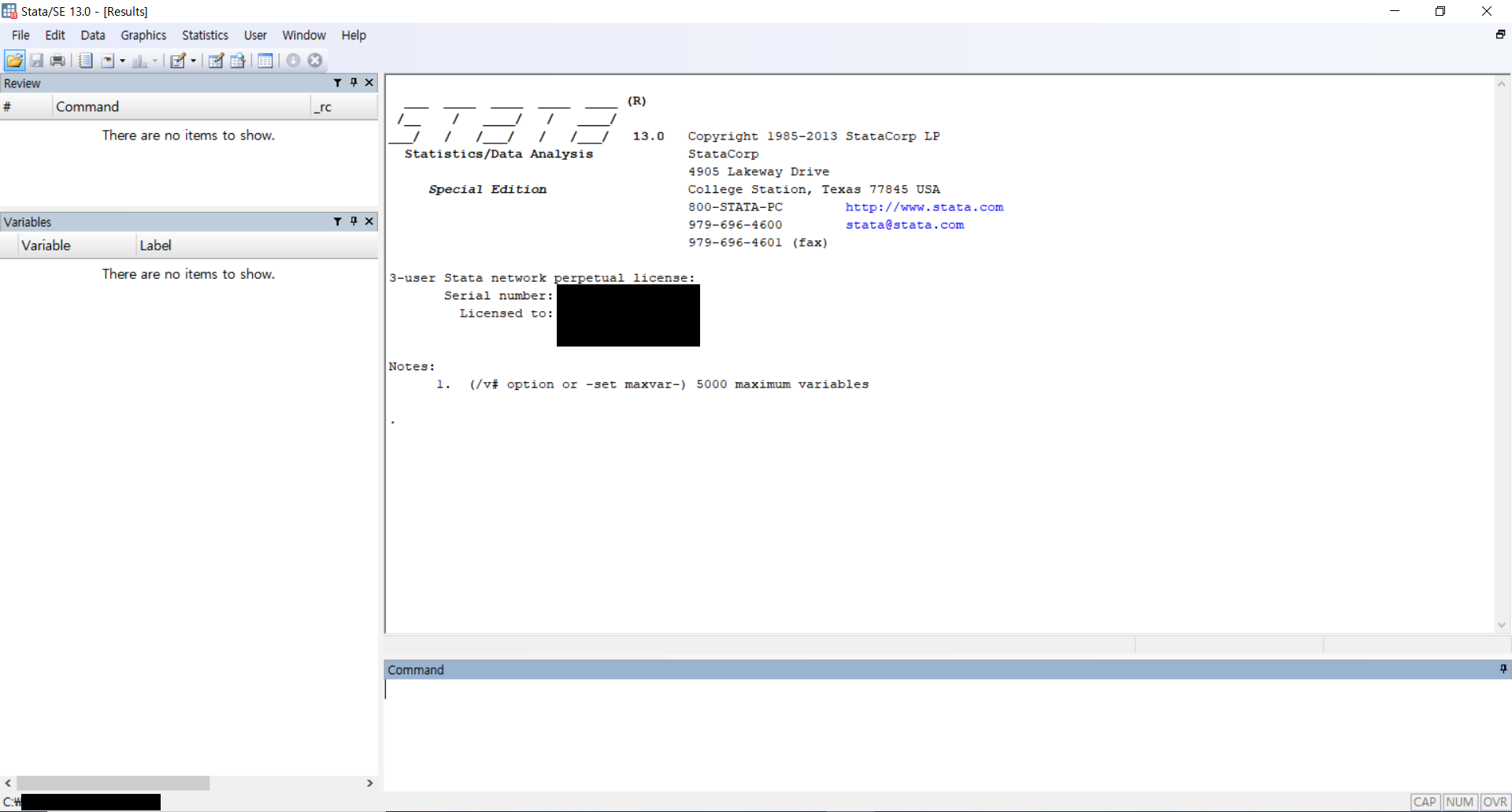The width and height of the screenshot is (1512, 812).
Task: Open the Graphics menu
Action: coord(143,35)
